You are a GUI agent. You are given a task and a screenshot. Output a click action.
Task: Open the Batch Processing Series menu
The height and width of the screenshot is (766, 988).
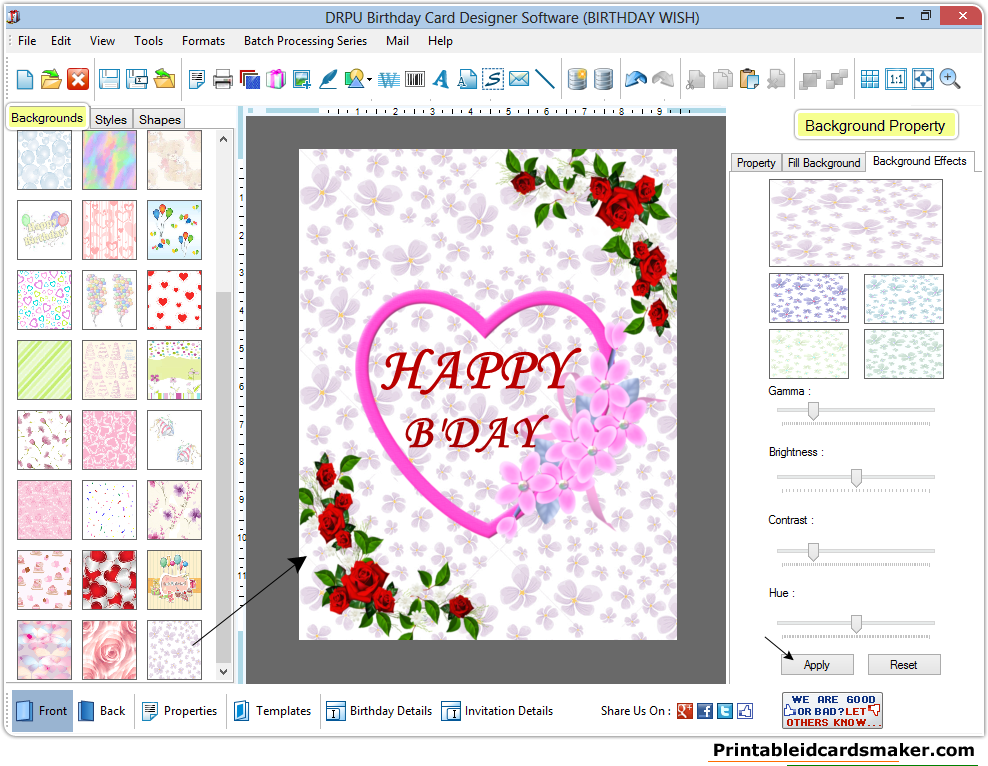click(305, 41)
